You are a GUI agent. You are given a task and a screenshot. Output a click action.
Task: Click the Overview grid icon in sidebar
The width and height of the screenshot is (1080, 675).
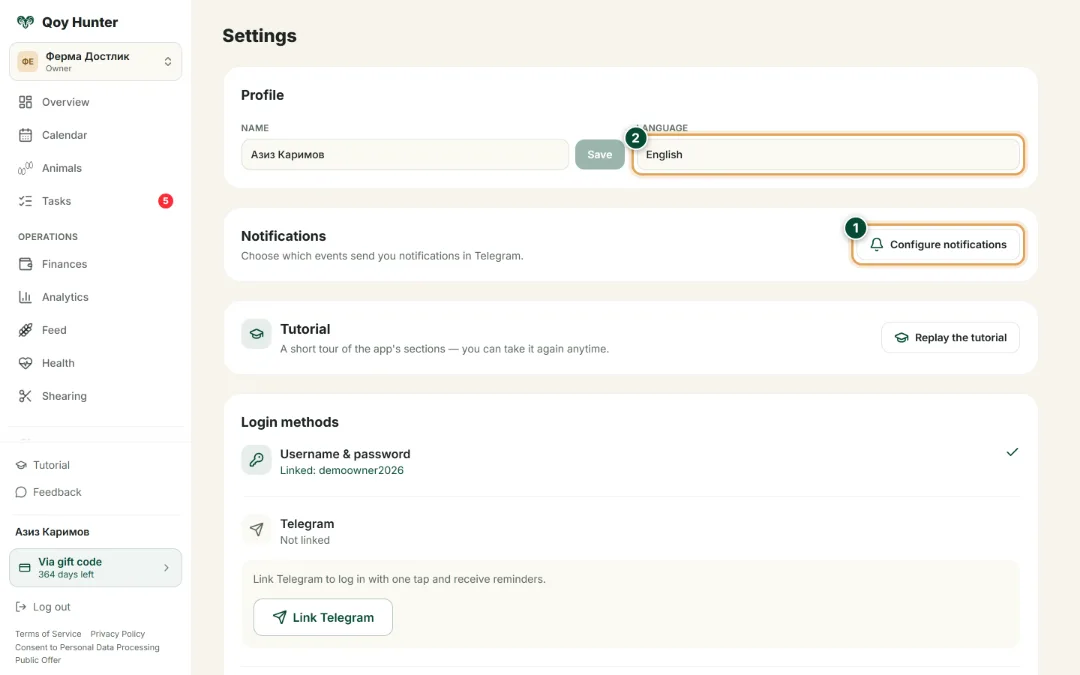[25, 102]
